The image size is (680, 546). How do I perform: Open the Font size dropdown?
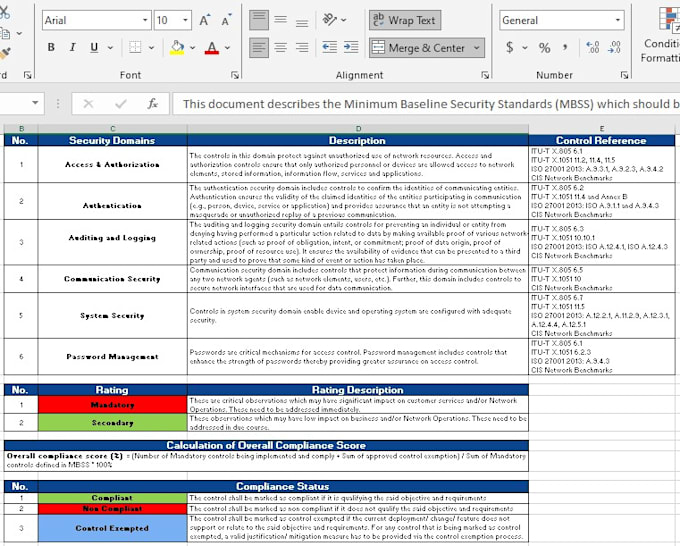186,20
